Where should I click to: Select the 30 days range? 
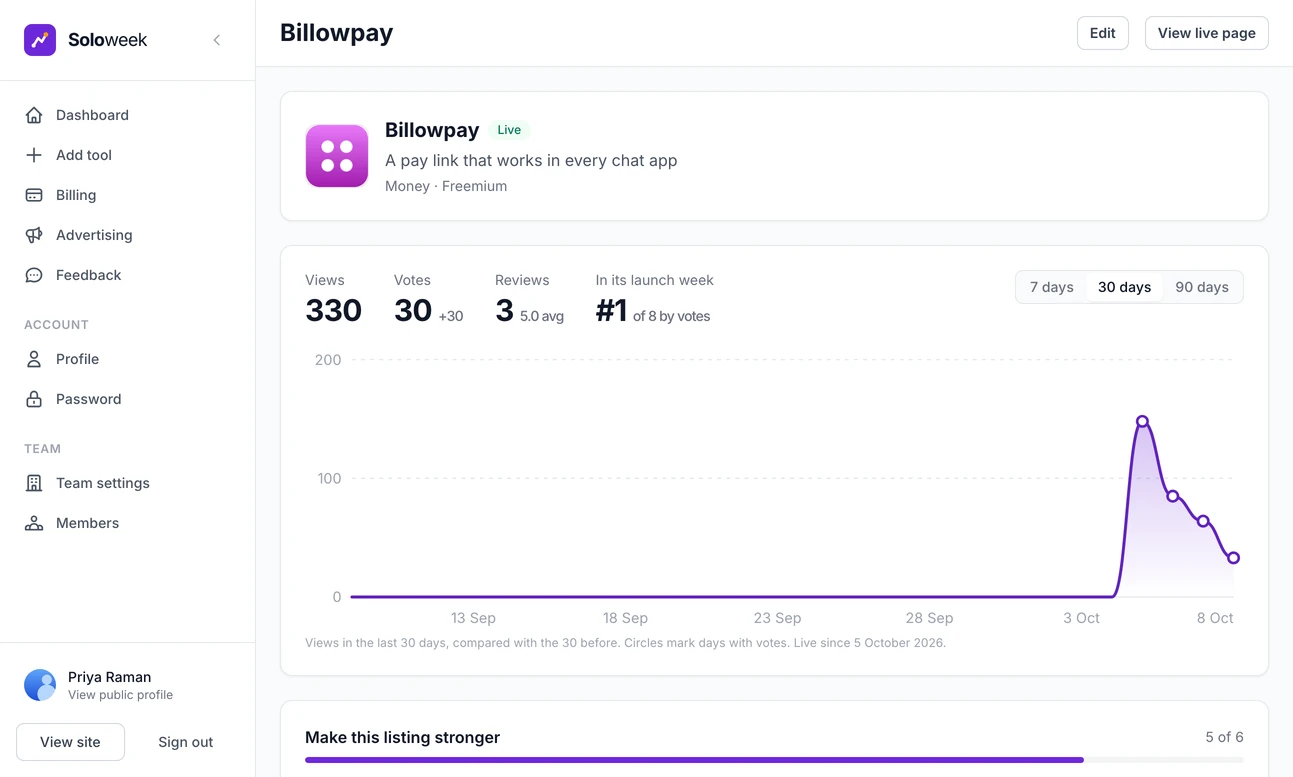pos(1124,287)
